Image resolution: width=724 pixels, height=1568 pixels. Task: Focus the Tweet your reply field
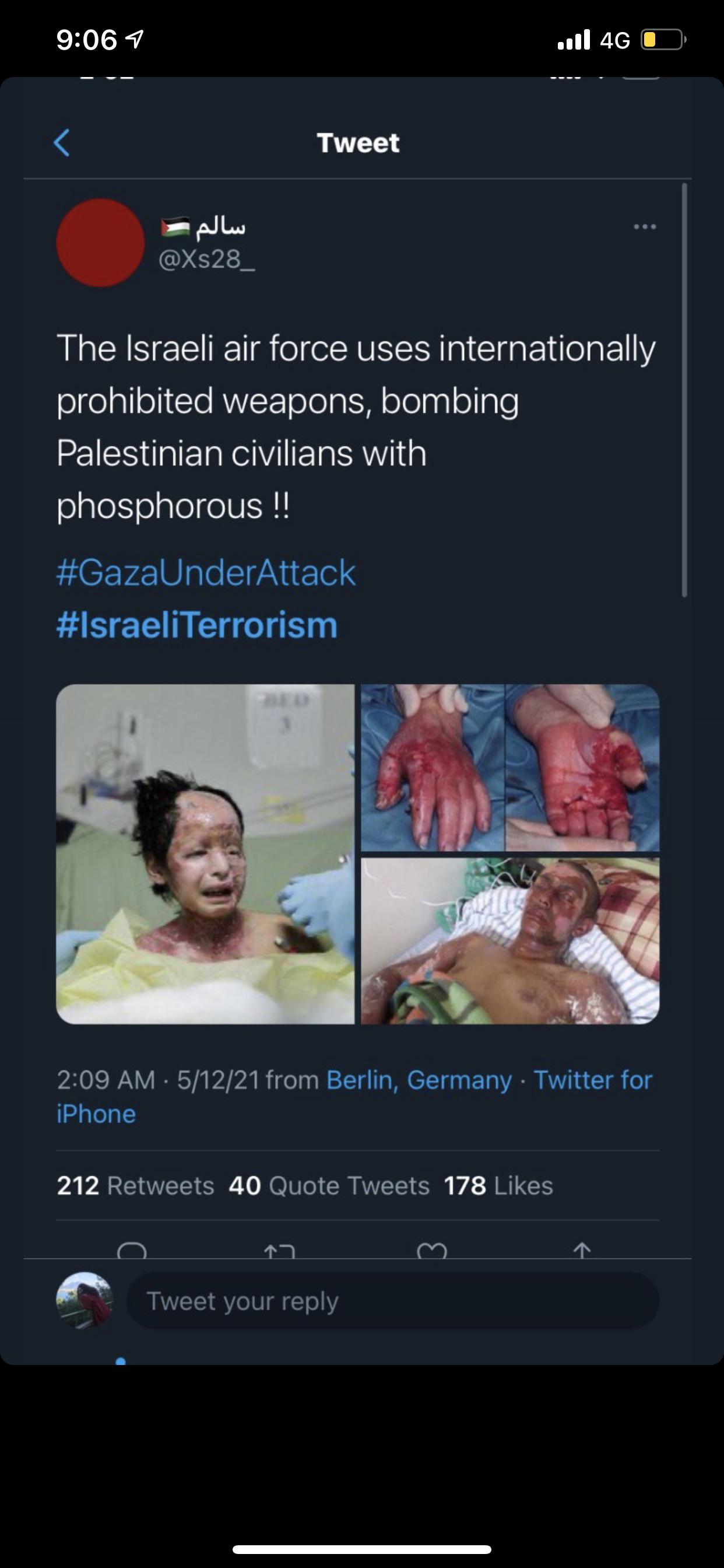(x=392, y=1301)
